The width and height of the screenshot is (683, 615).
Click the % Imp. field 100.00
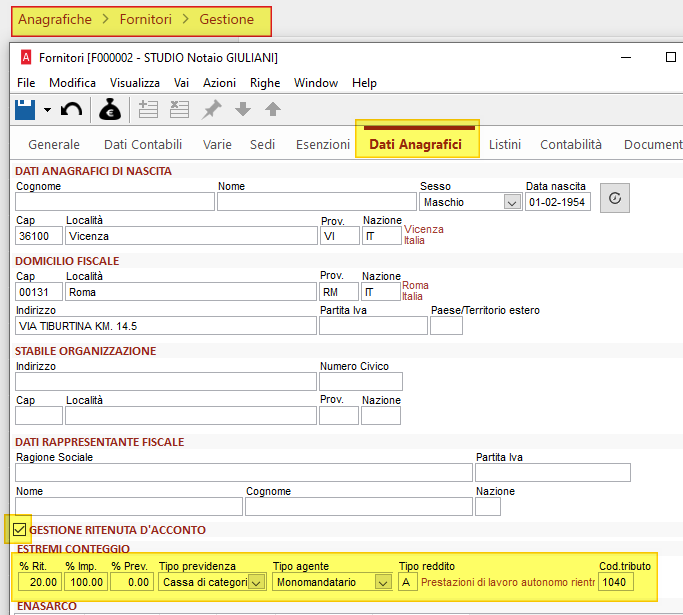(86, 582)
